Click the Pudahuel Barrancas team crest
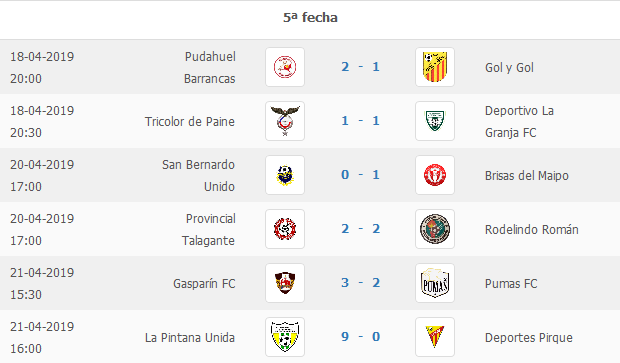Screen dimensions: 620x363 tap(285, 67)
